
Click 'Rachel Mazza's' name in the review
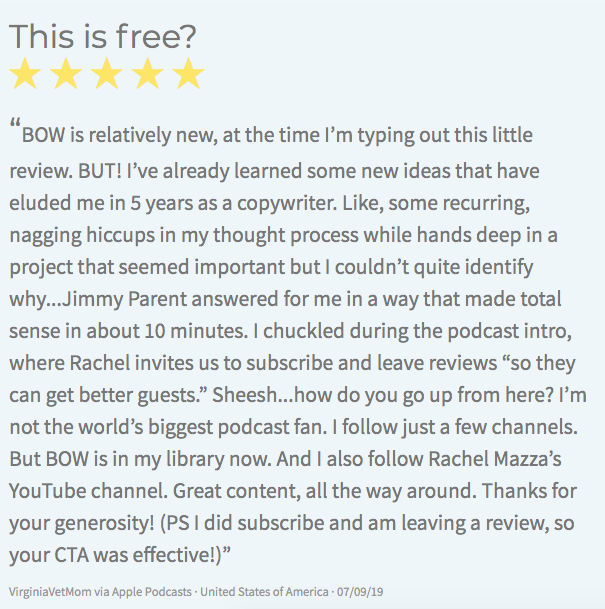(x=495, y=459)
